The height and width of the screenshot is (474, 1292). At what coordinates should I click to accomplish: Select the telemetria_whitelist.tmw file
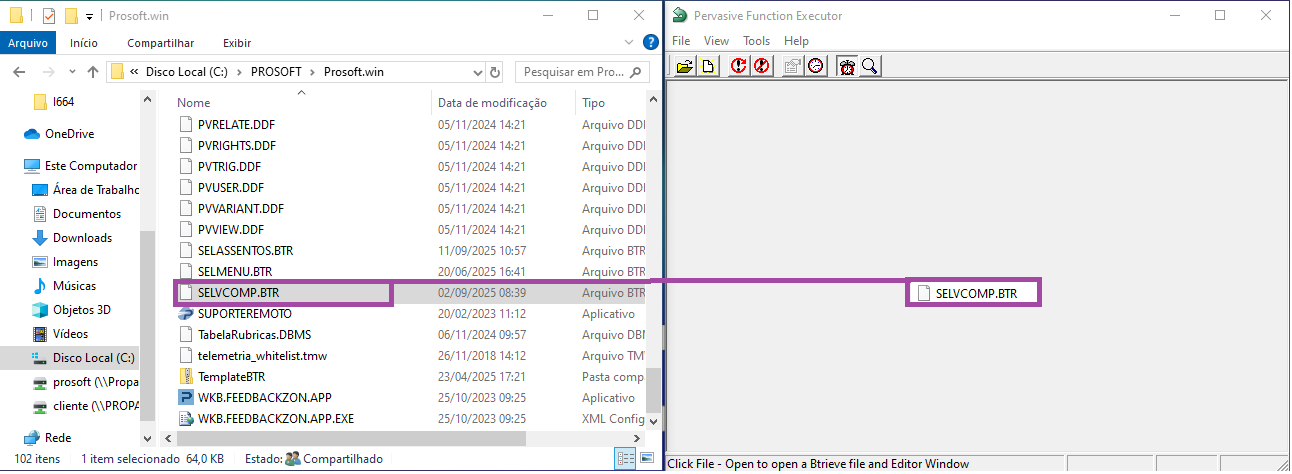coord(262,355)
